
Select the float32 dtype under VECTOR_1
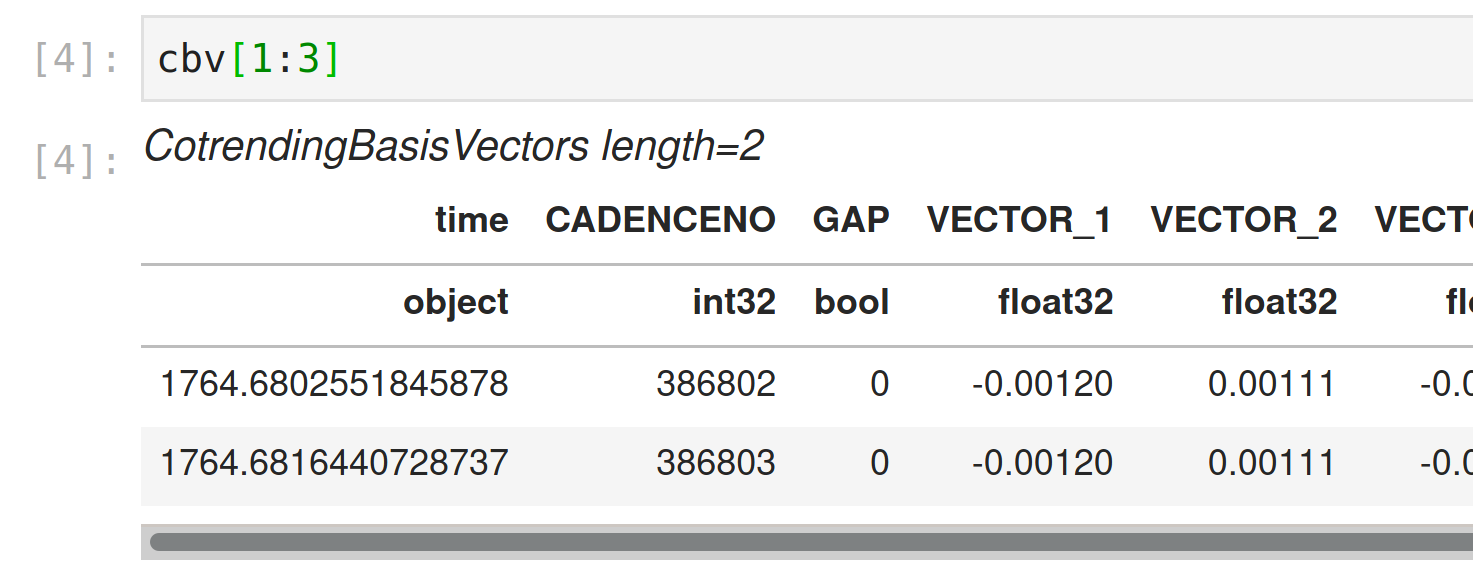1057,301
